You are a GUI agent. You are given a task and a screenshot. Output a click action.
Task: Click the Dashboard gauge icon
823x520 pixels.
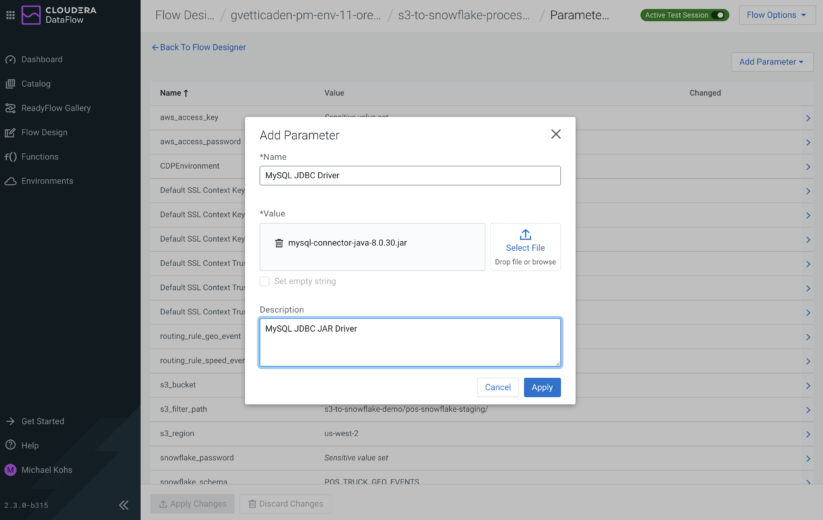click(x=10, y=59)
